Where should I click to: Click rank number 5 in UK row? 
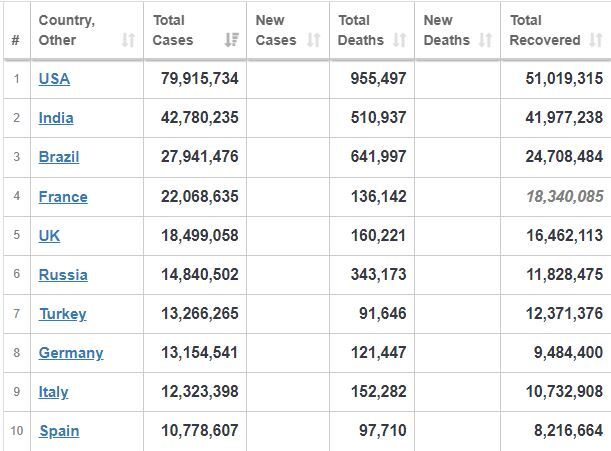[16, 235]
